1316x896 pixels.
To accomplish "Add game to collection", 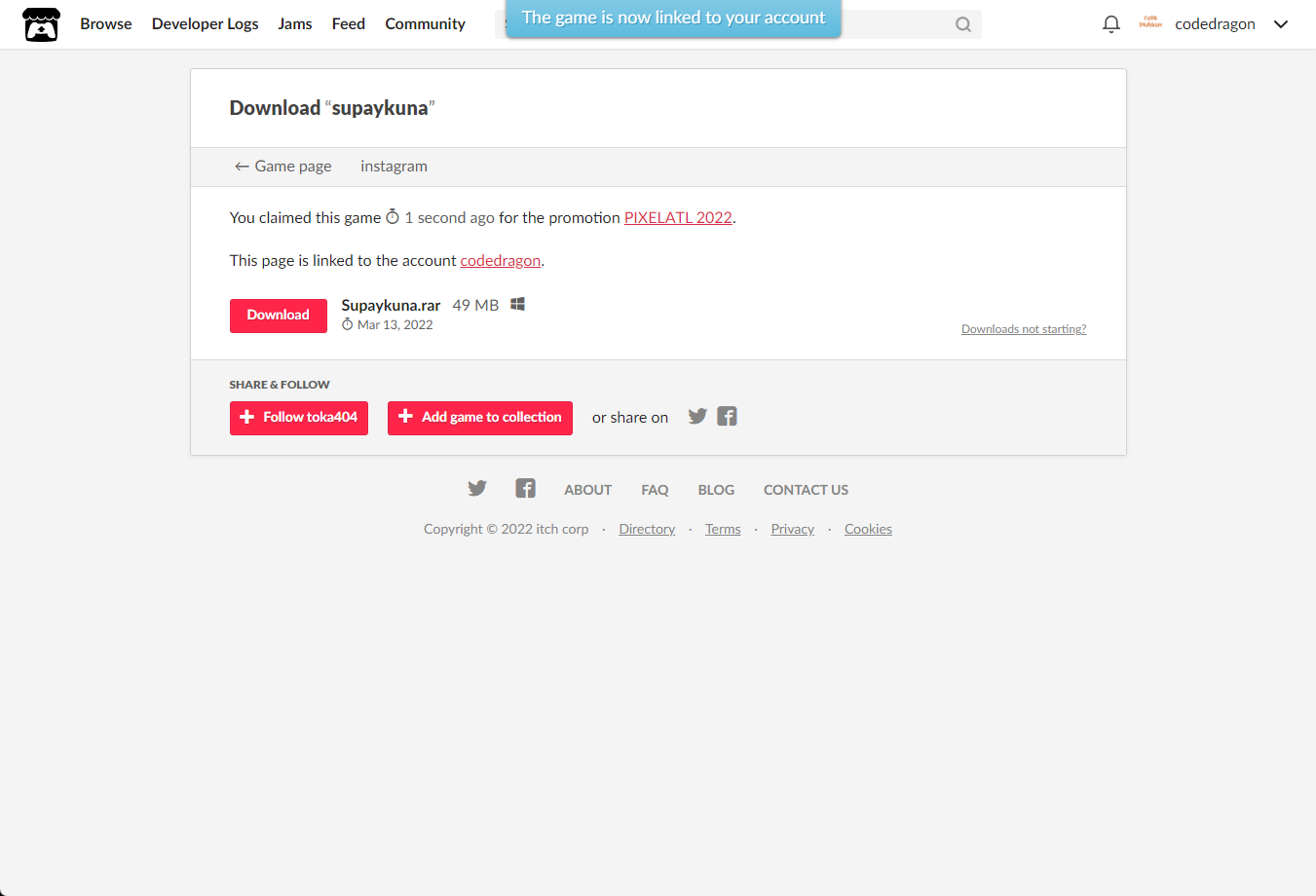I will [x=480, y=418].
